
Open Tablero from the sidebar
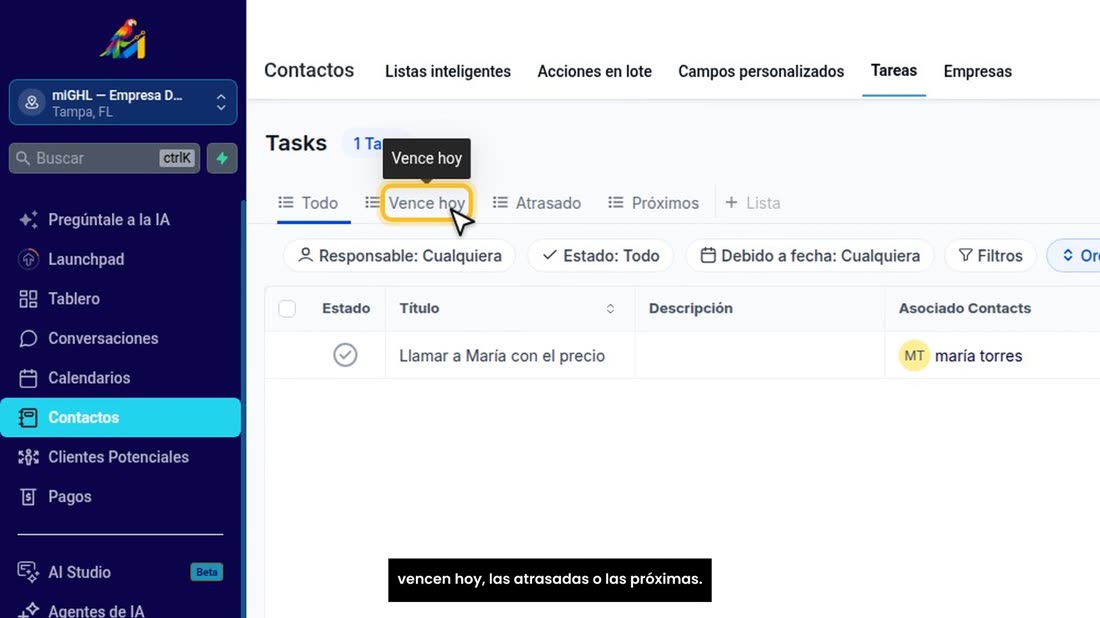pyautogui.click(x=74, y=299)
